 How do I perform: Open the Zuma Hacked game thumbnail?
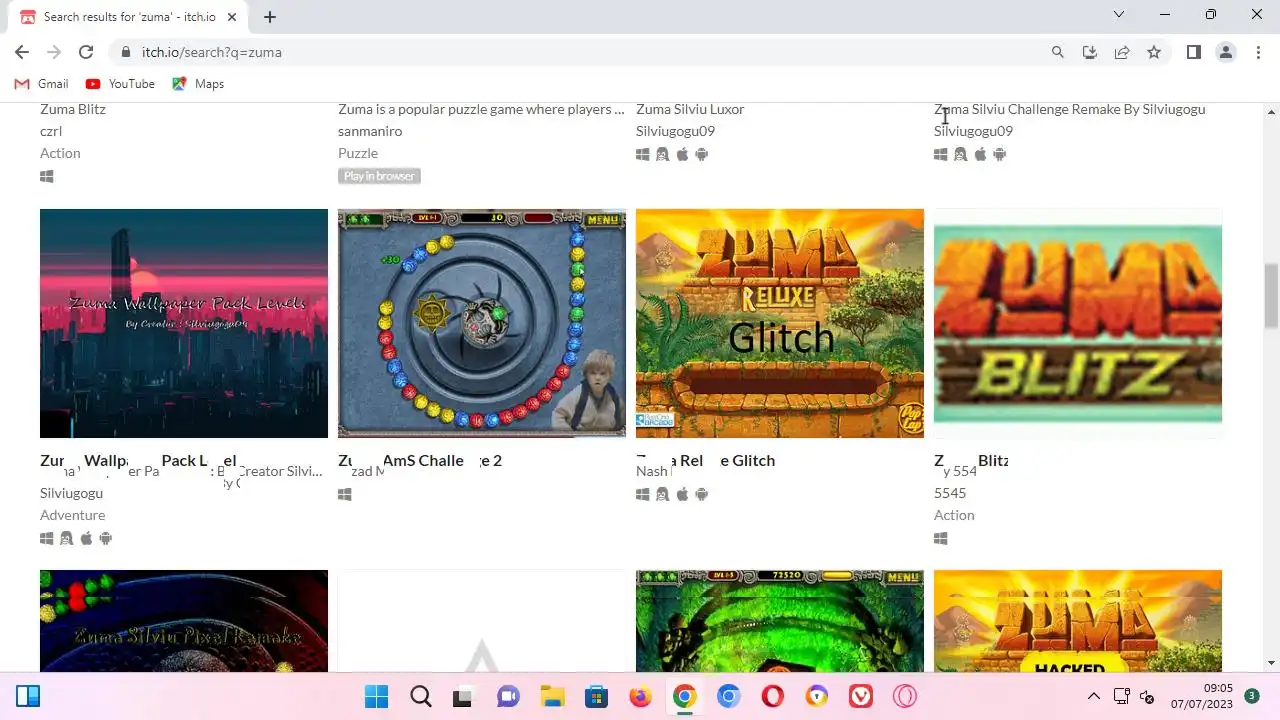1078,621
